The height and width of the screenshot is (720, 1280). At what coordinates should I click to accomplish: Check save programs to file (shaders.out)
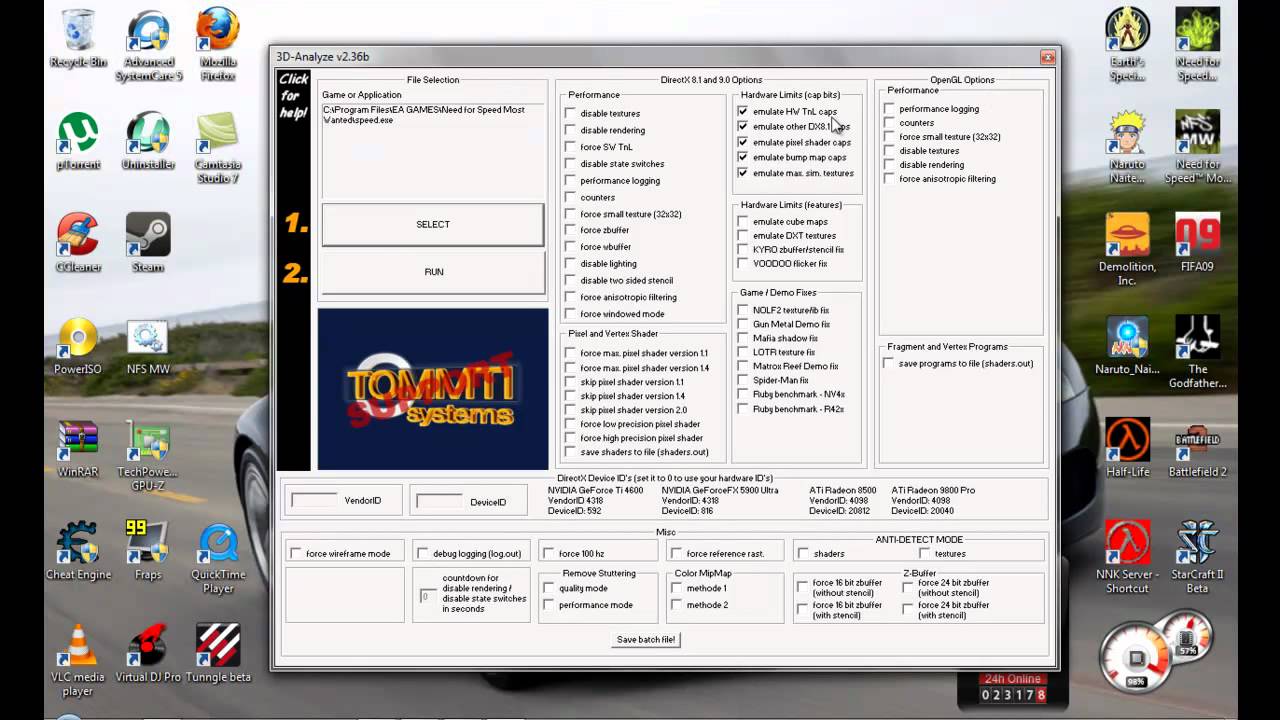[x=889, y=363]
